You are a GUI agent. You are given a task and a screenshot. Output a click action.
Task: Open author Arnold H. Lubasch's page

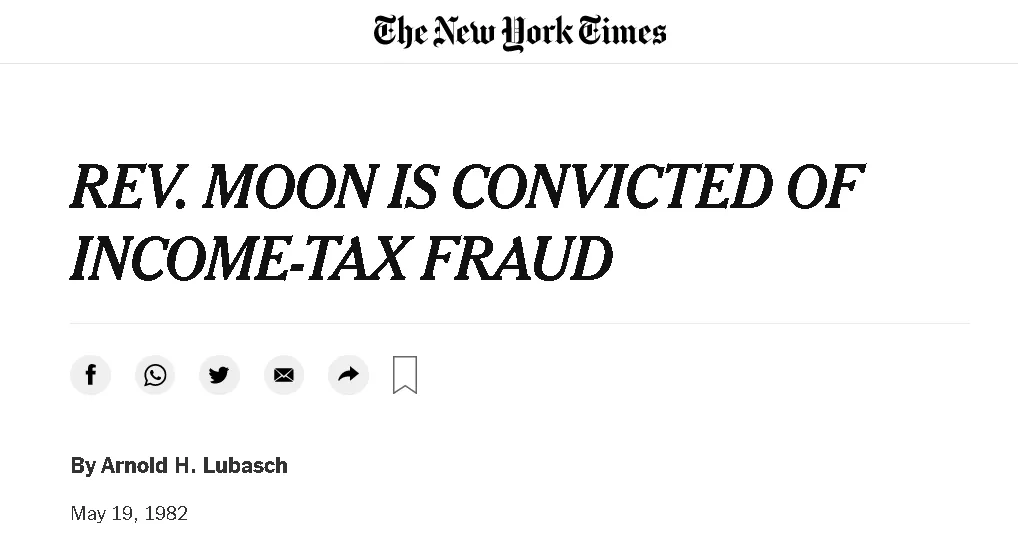[x=194, y=465]
